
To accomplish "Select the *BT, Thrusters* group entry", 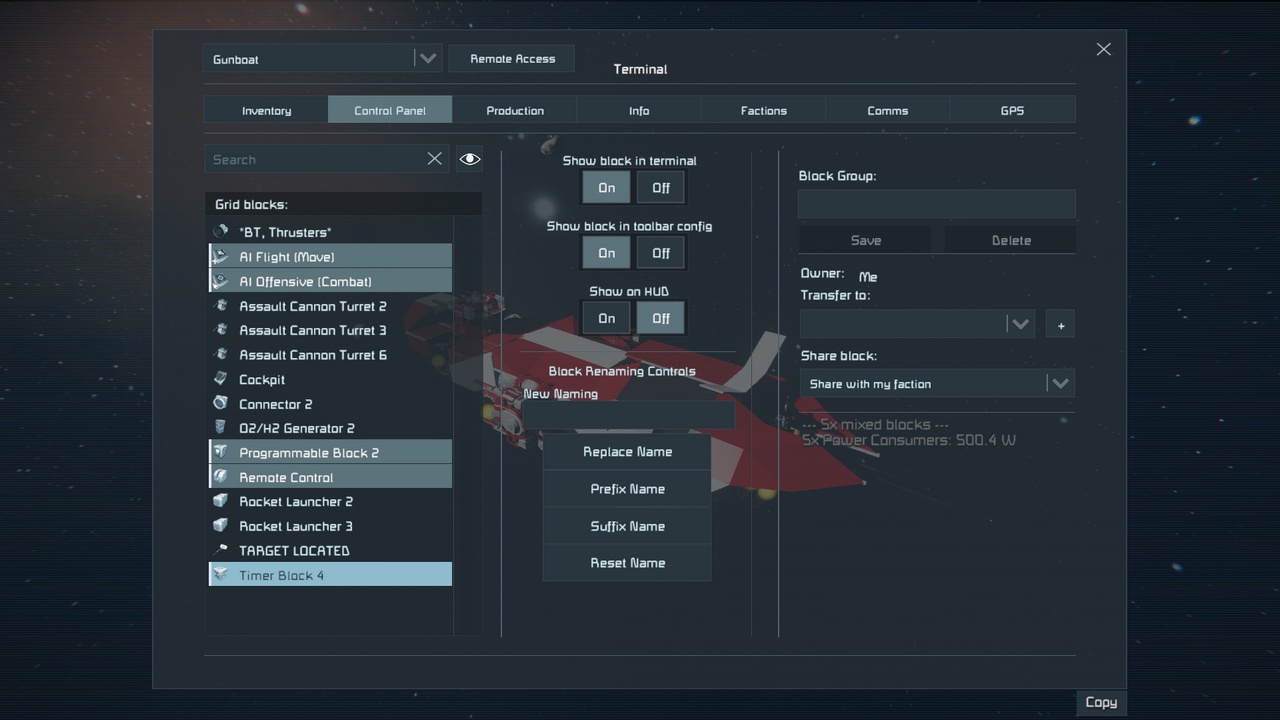I will click(330, 232).
